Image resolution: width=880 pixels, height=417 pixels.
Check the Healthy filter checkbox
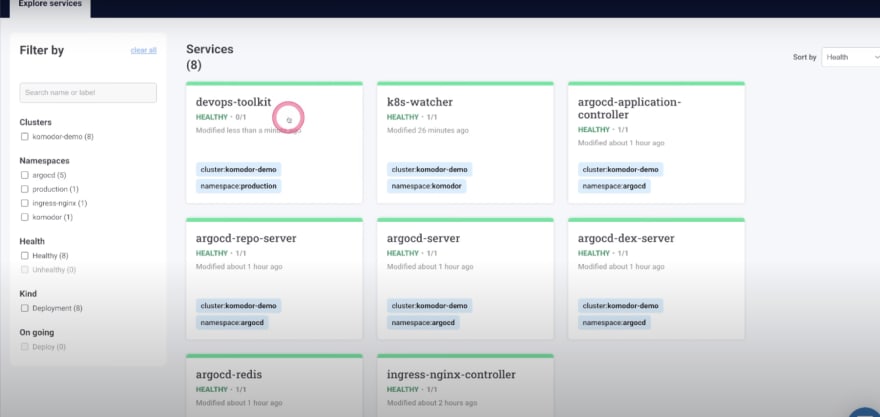[x=25, y=255]
